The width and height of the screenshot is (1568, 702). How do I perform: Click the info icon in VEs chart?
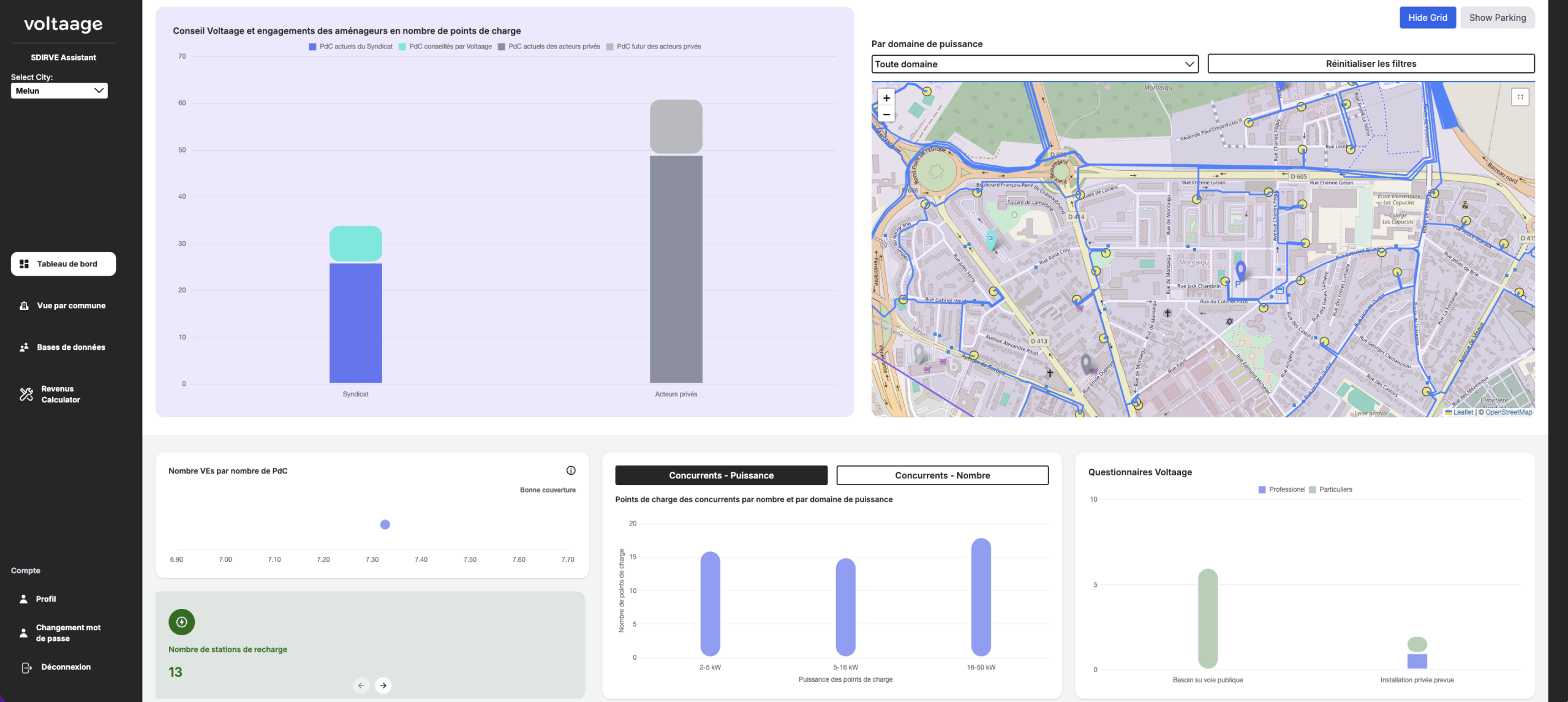571,470
